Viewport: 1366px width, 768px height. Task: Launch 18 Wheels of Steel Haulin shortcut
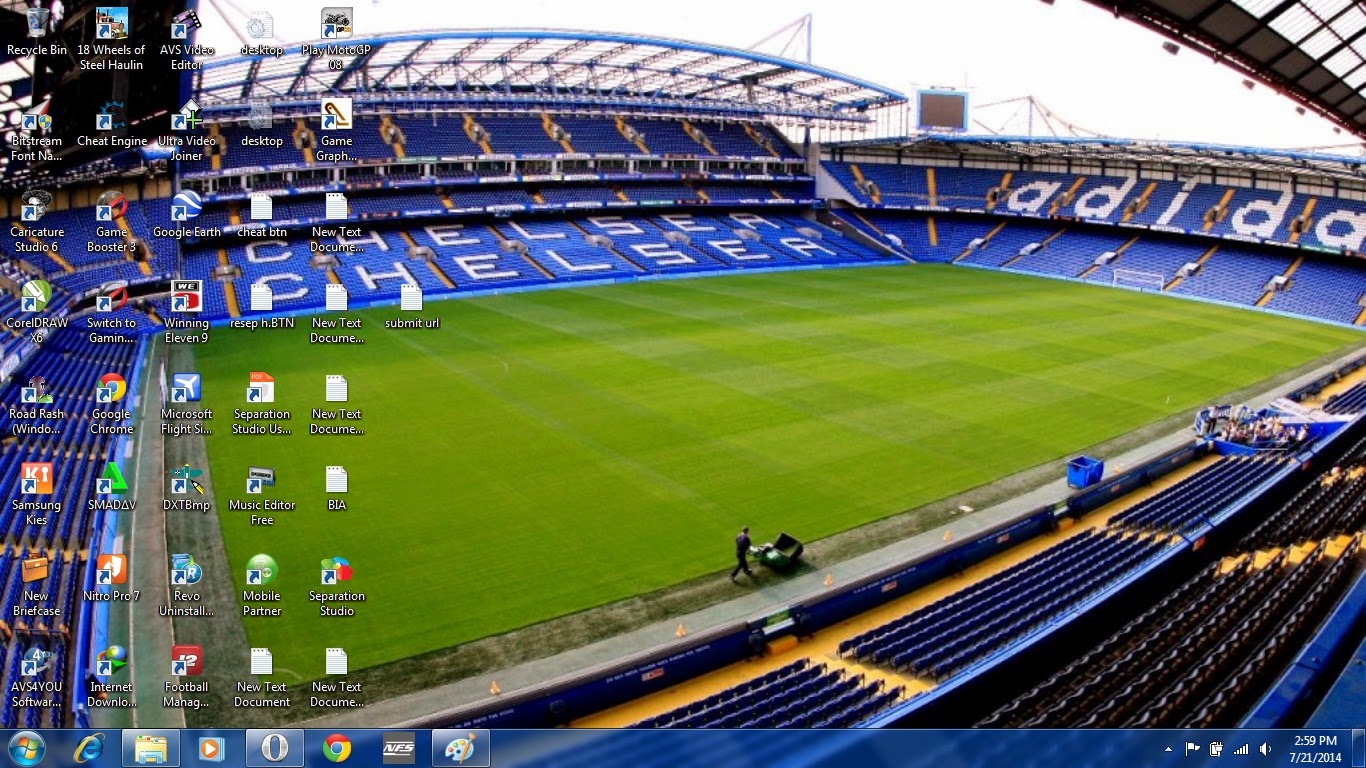pos(111,39)
